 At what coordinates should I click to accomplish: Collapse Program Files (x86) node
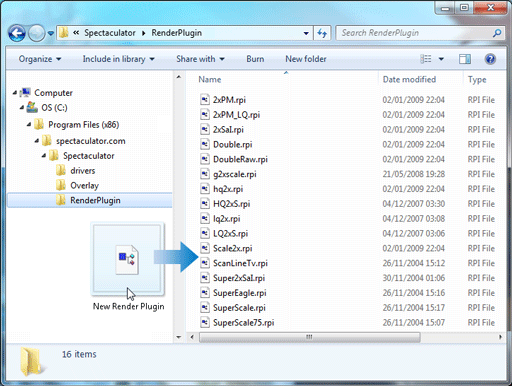tap(29, 124)
